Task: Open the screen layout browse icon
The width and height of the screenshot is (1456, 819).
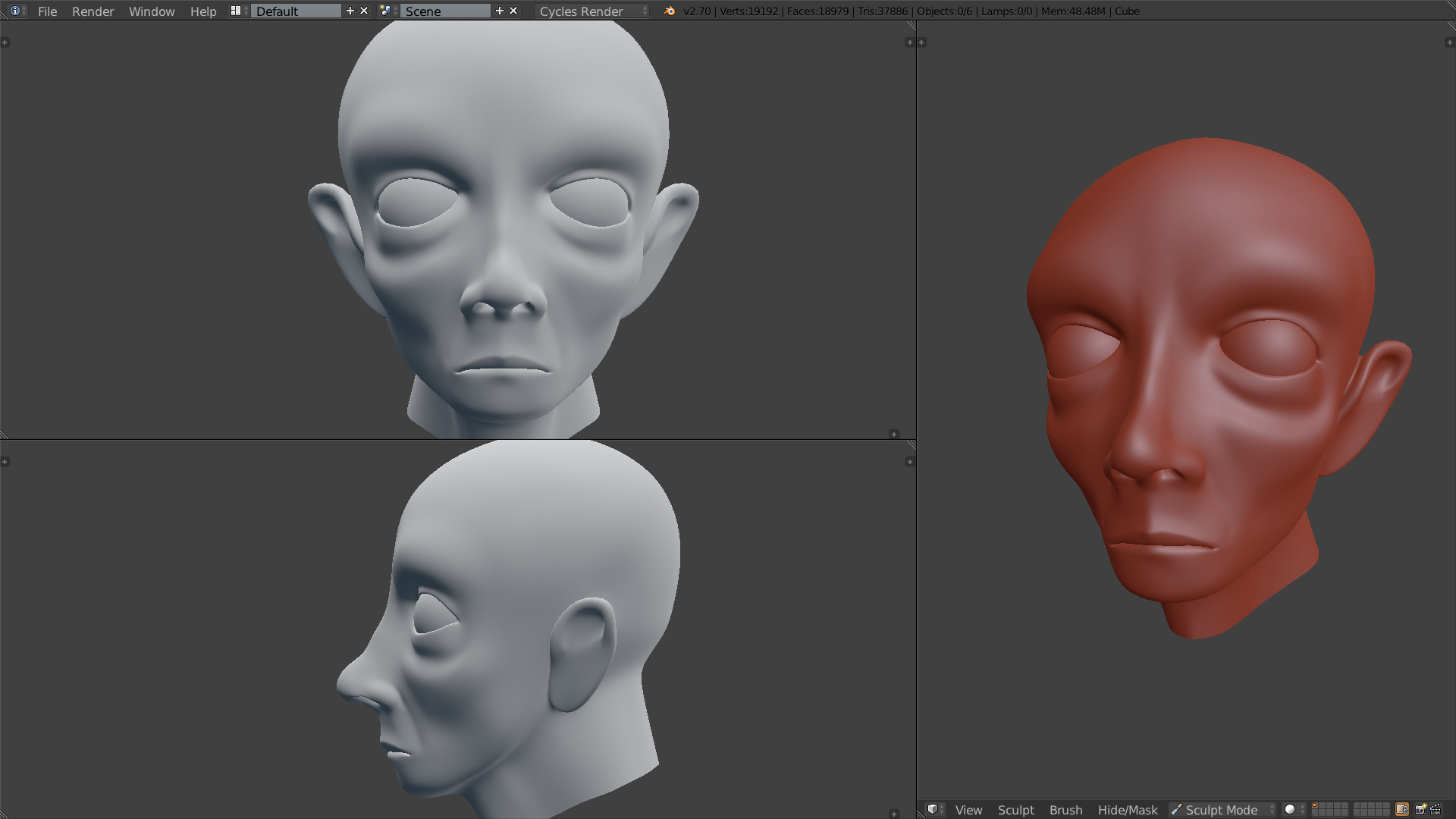Action: [239, 11]
